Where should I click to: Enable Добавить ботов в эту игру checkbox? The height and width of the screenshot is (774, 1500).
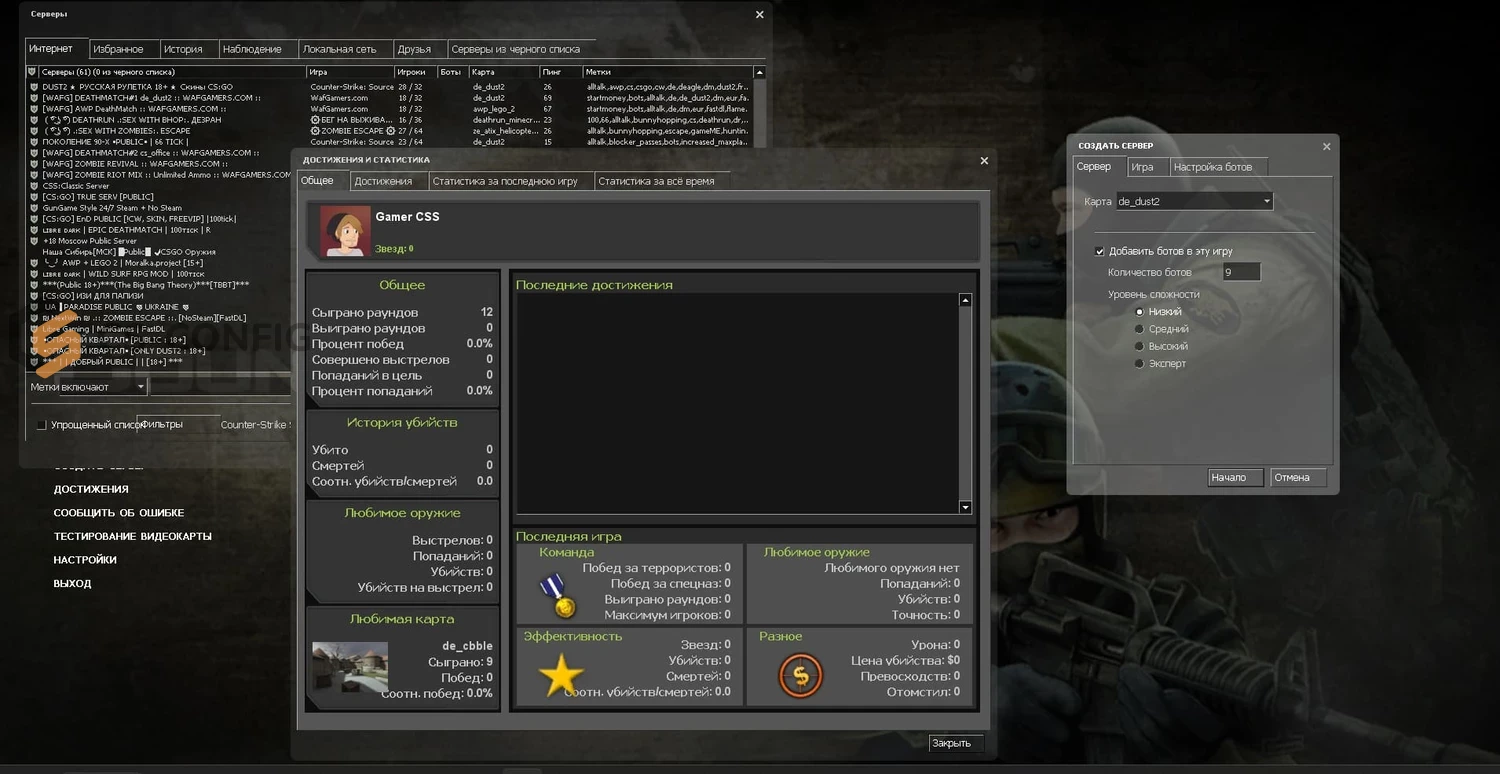1099,251
